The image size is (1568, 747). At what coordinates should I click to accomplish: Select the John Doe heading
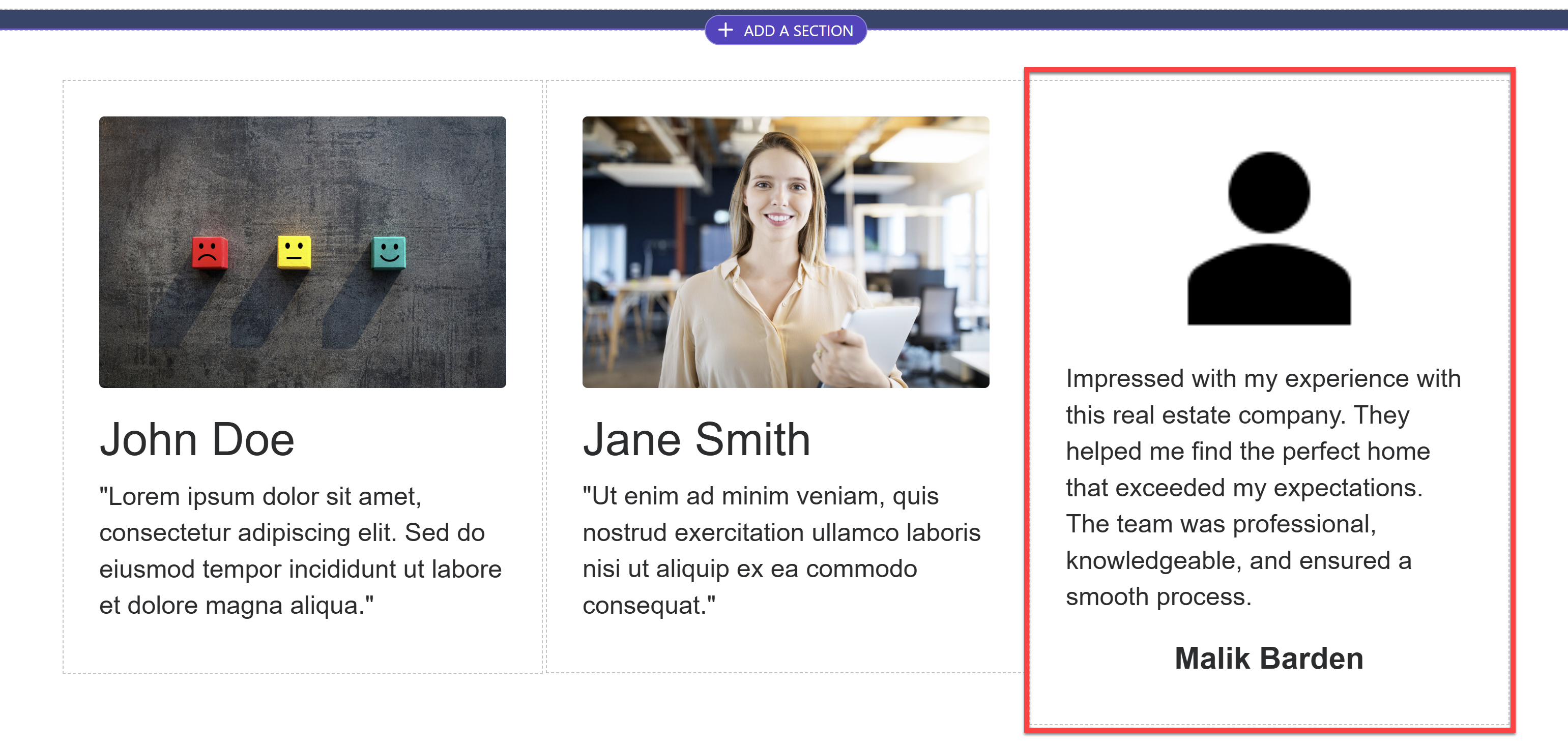[196, 439]
